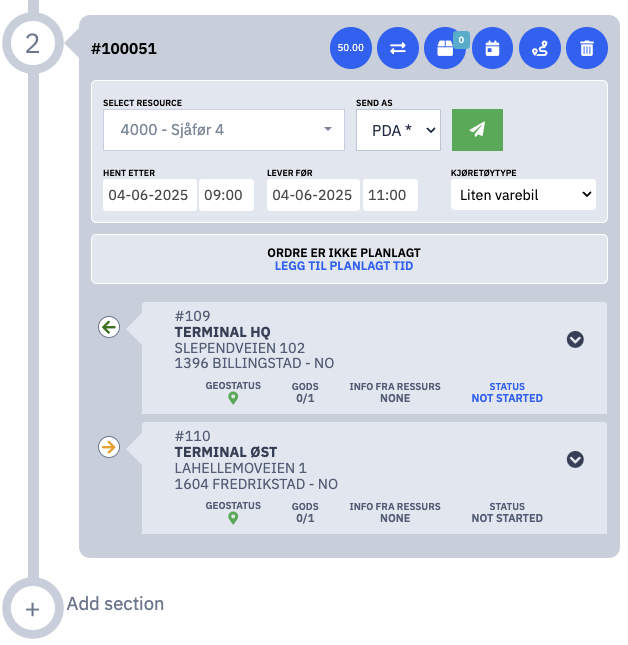Send order with green paper plane button

click(x=477, y=130)
